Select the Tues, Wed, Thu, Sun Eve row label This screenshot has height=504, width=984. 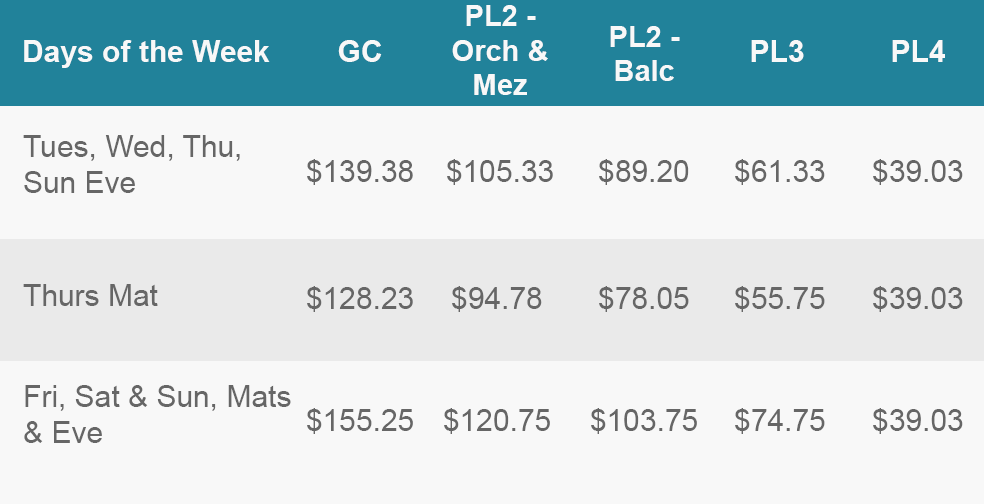132,164
